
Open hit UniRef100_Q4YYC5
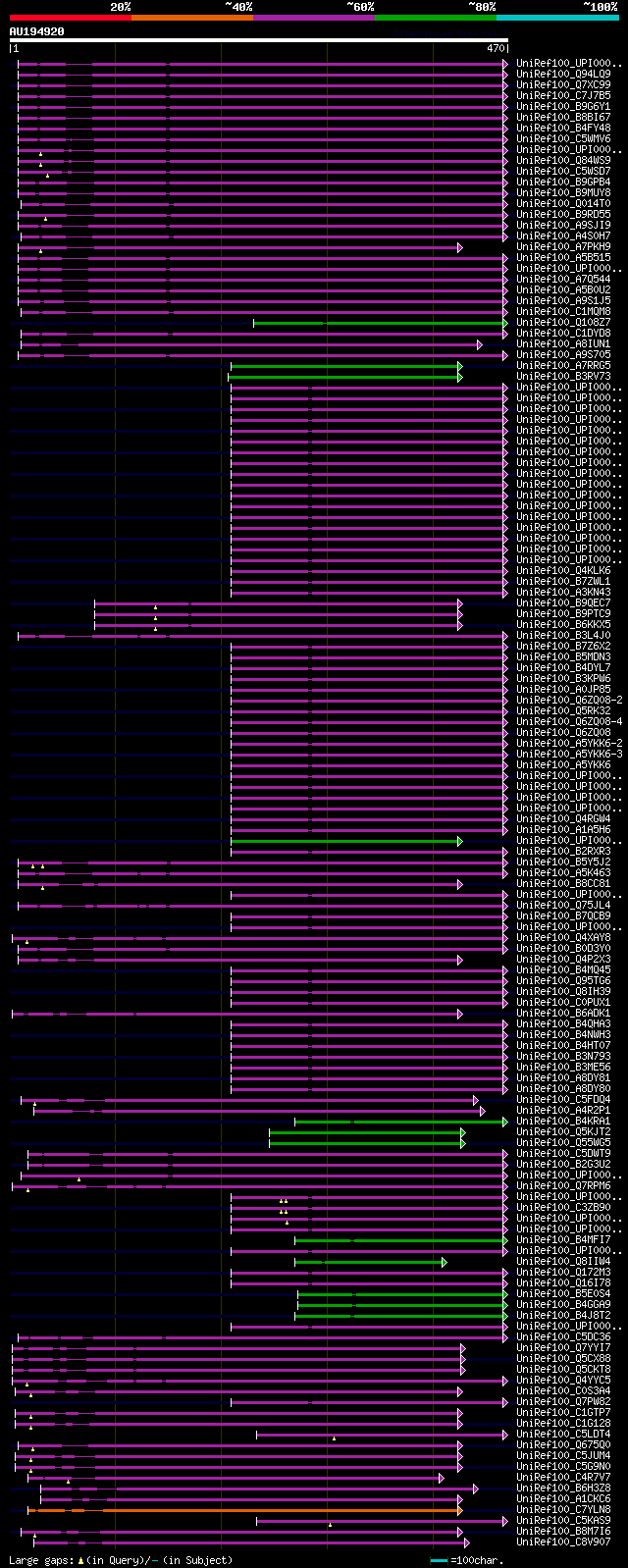tap(563, 1380)
